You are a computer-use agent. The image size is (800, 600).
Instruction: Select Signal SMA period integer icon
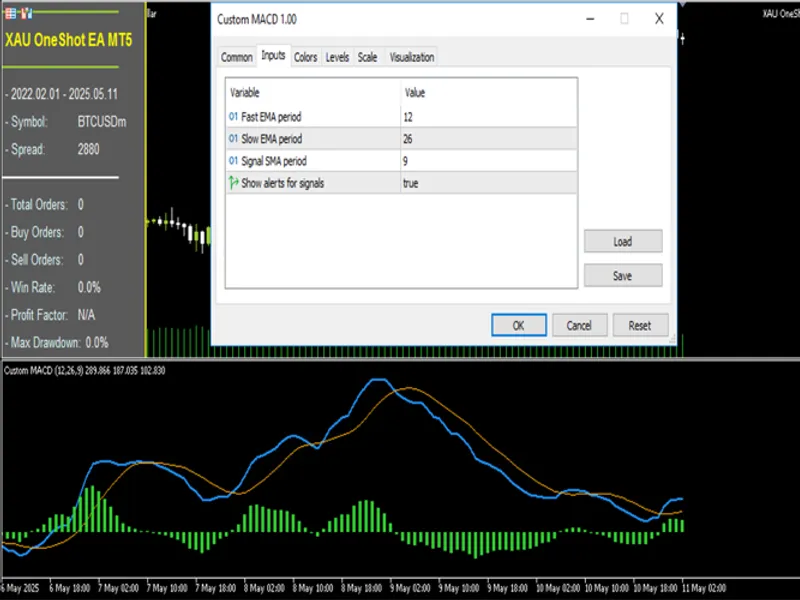[233, 161]
